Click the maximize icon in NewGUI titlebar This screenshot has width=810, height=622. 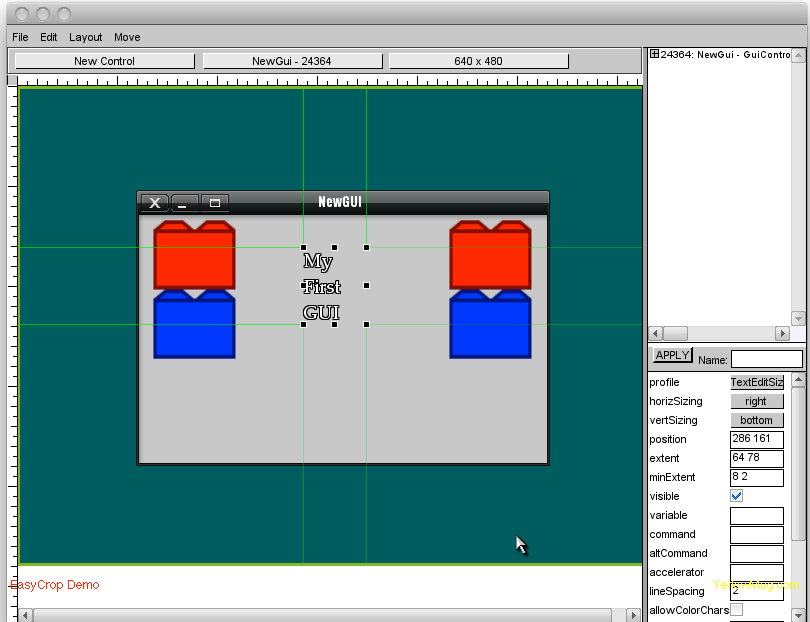pos(214,203)
